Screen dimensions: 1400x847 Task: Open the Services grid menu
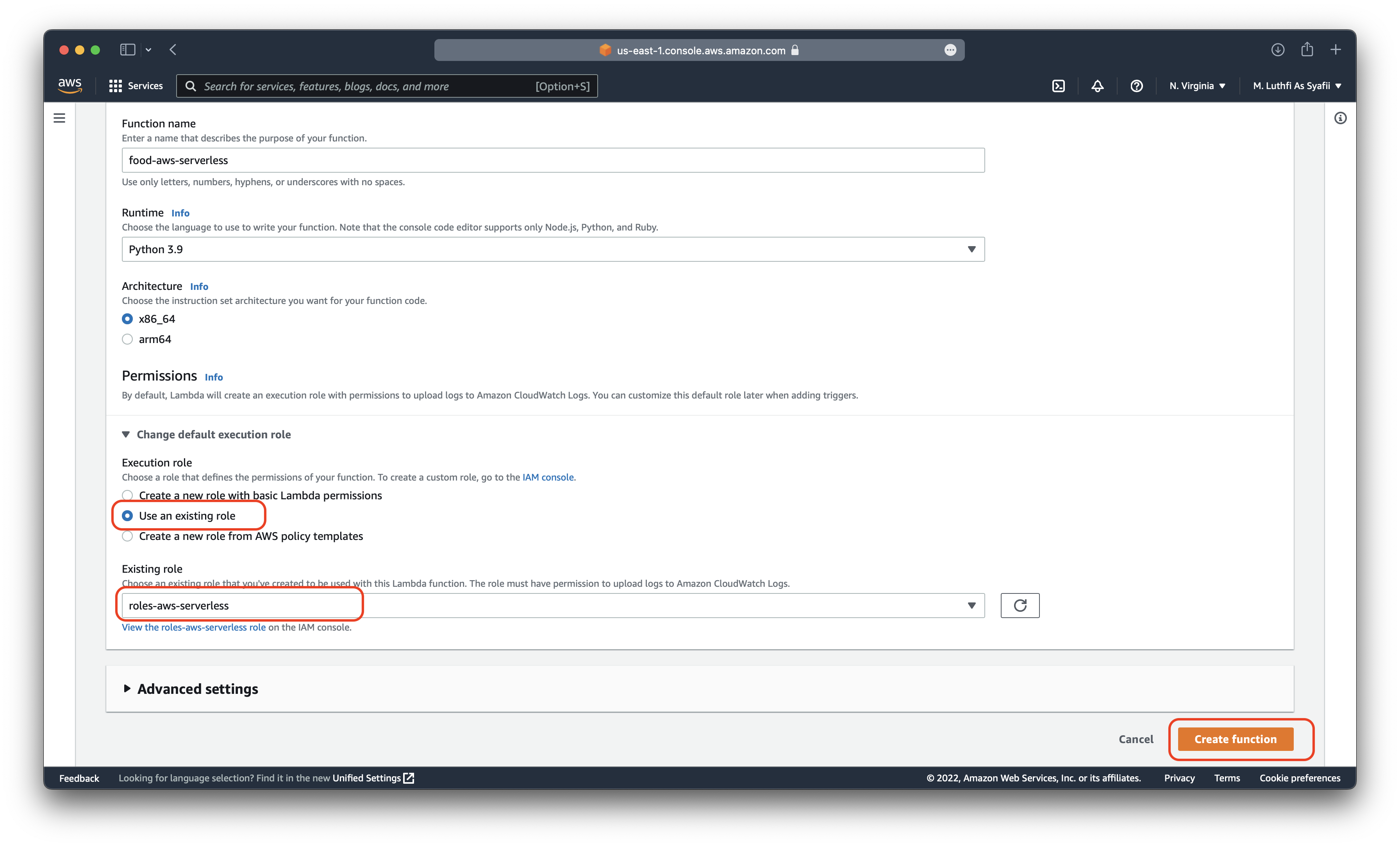[115, 86]
